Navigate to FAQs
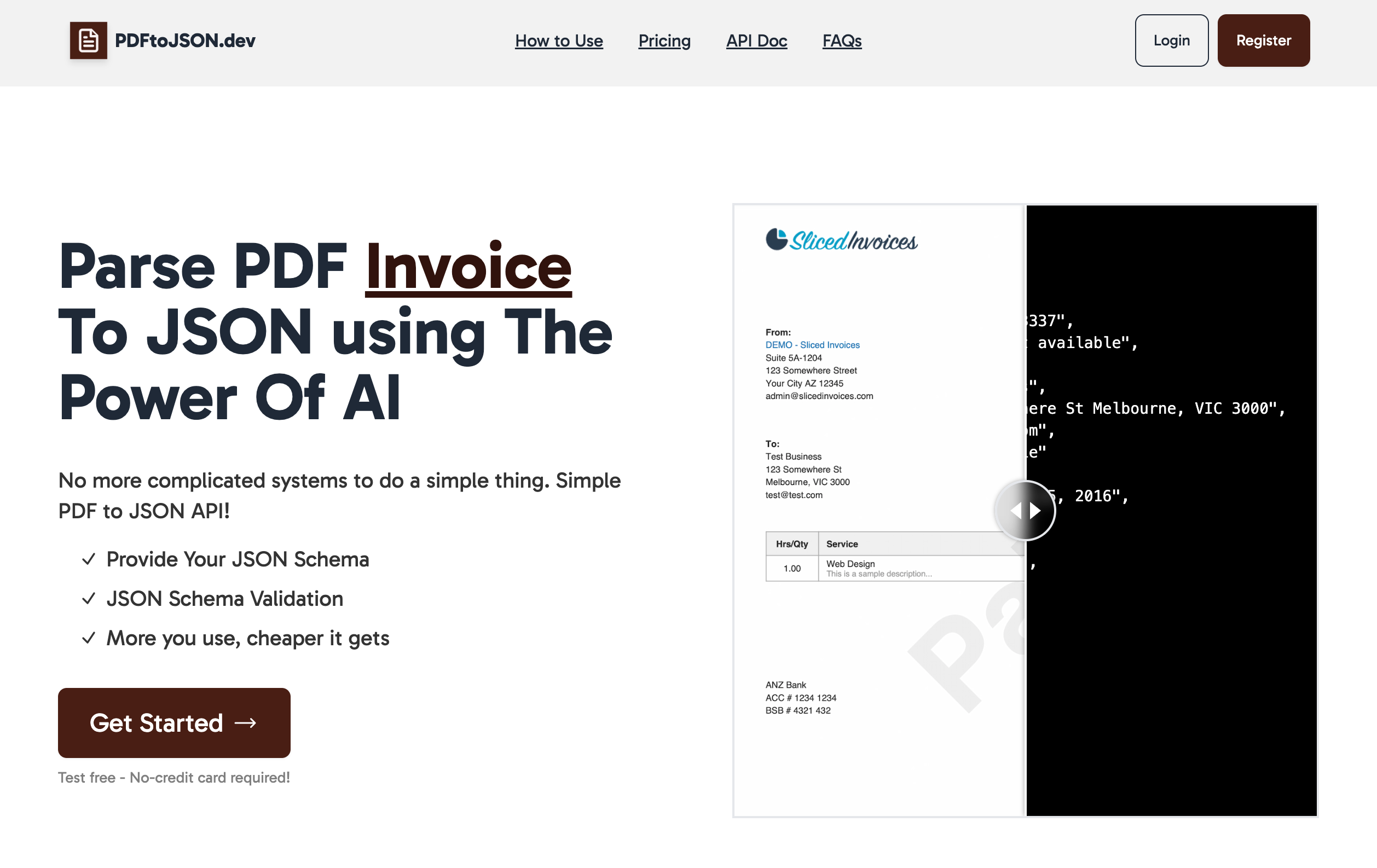Image resolution: width=1377 pixels, height=868 pixels. coord(841,40)
